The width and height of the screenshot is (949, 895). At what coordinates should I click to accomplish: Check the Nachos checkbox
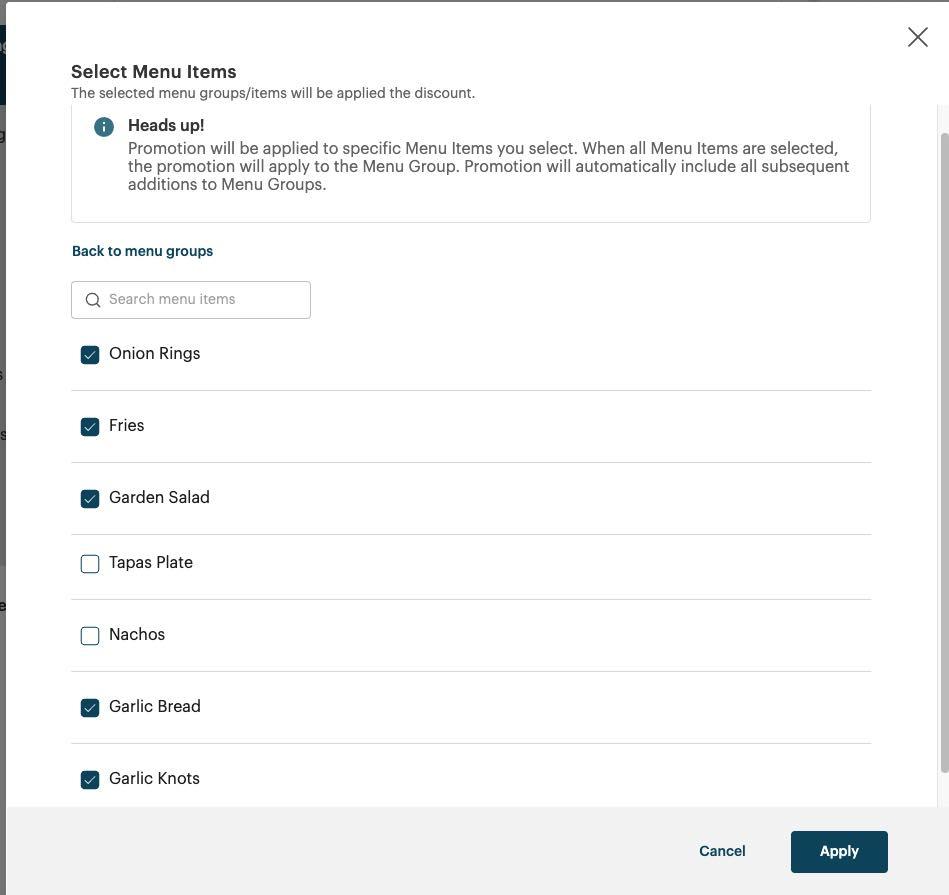click(90, 635)
